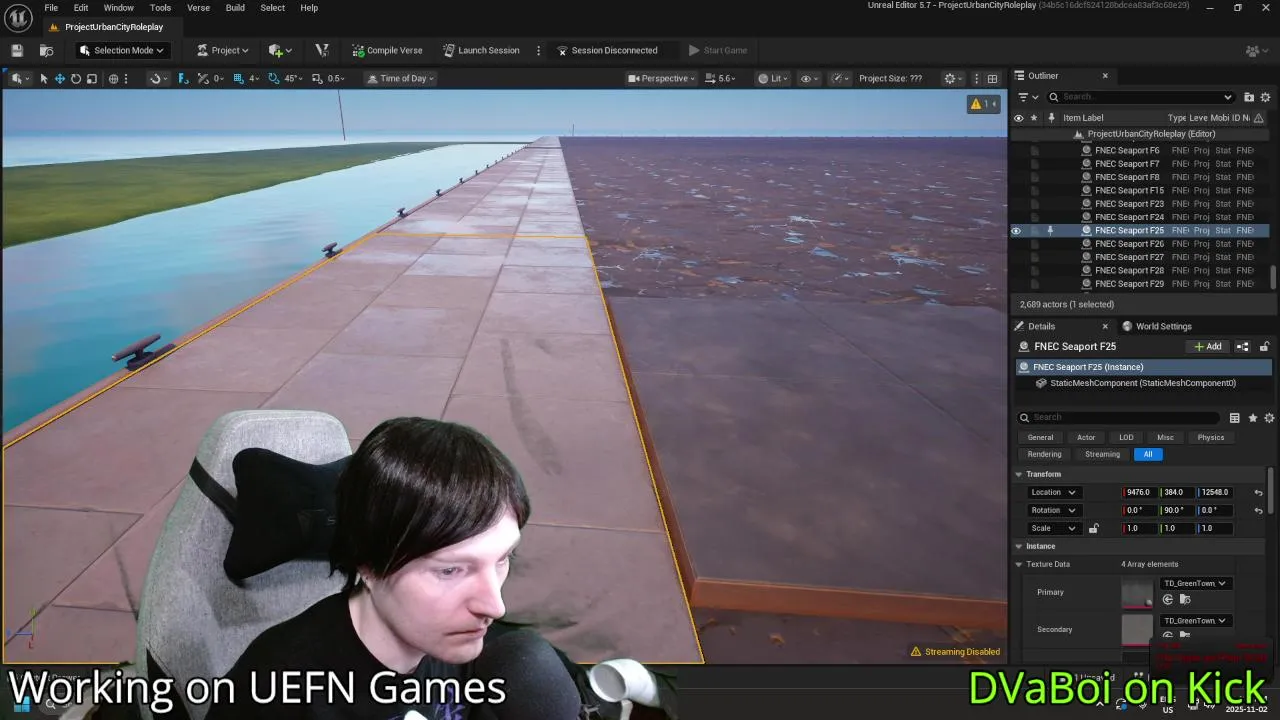
Task: Reset the Rotation value with its arrow
Action: click(1258, 510)
